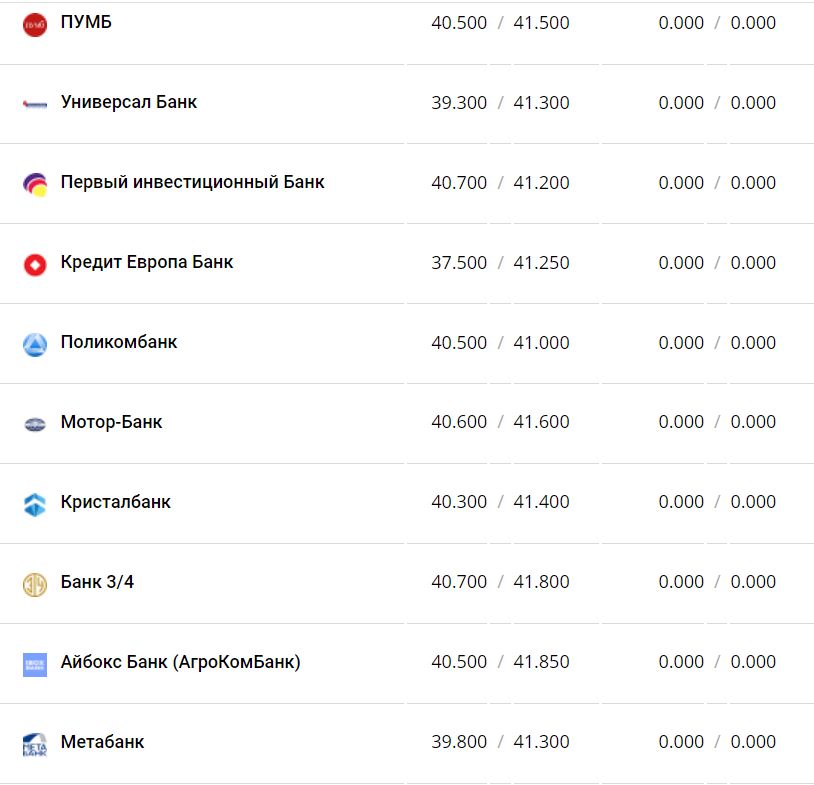Open the Универсал Банк link
Viewport: 814px width, 785px height.
coord(129,102)
